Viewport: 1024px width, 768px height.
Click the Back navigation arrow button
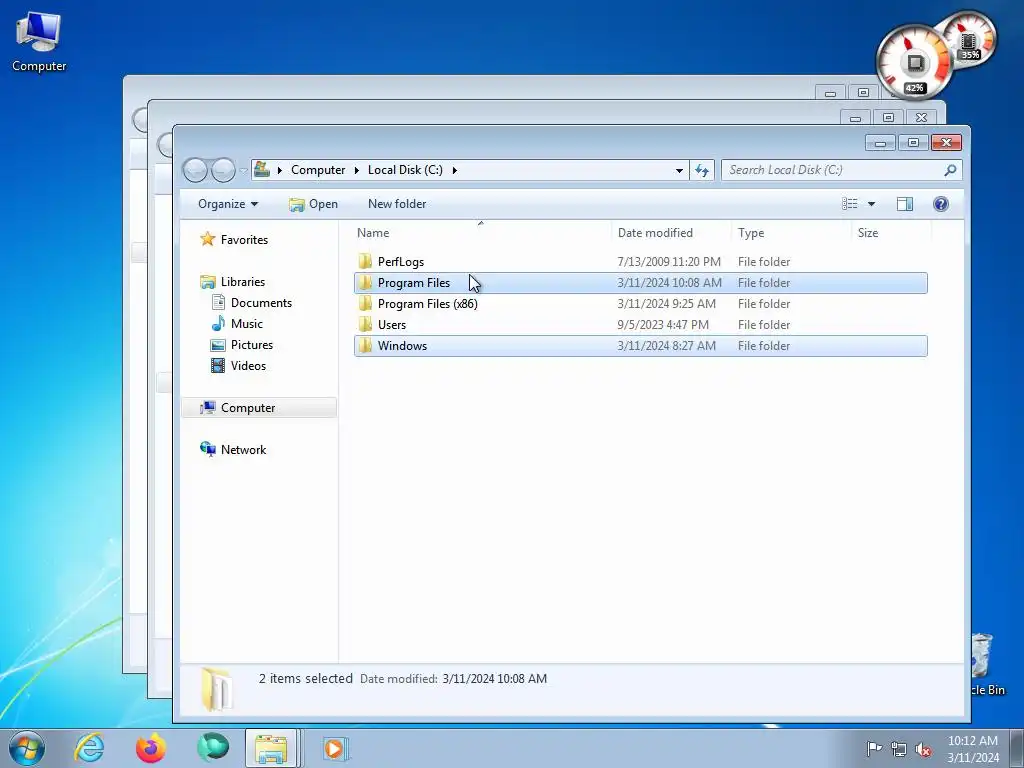pyautogui.click(x=195, y=170)
